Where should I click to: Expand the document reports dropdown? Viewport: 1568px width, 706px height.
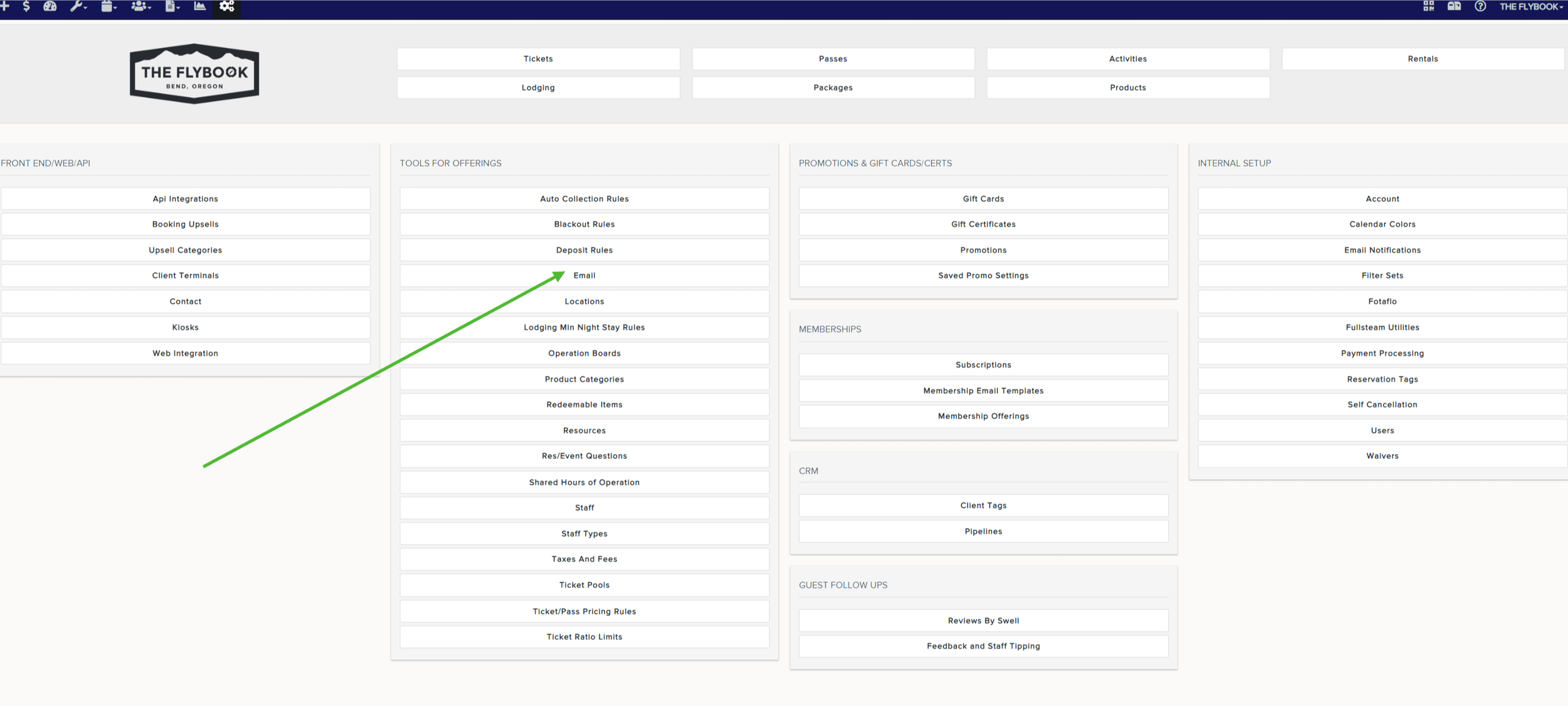[172, 6]
